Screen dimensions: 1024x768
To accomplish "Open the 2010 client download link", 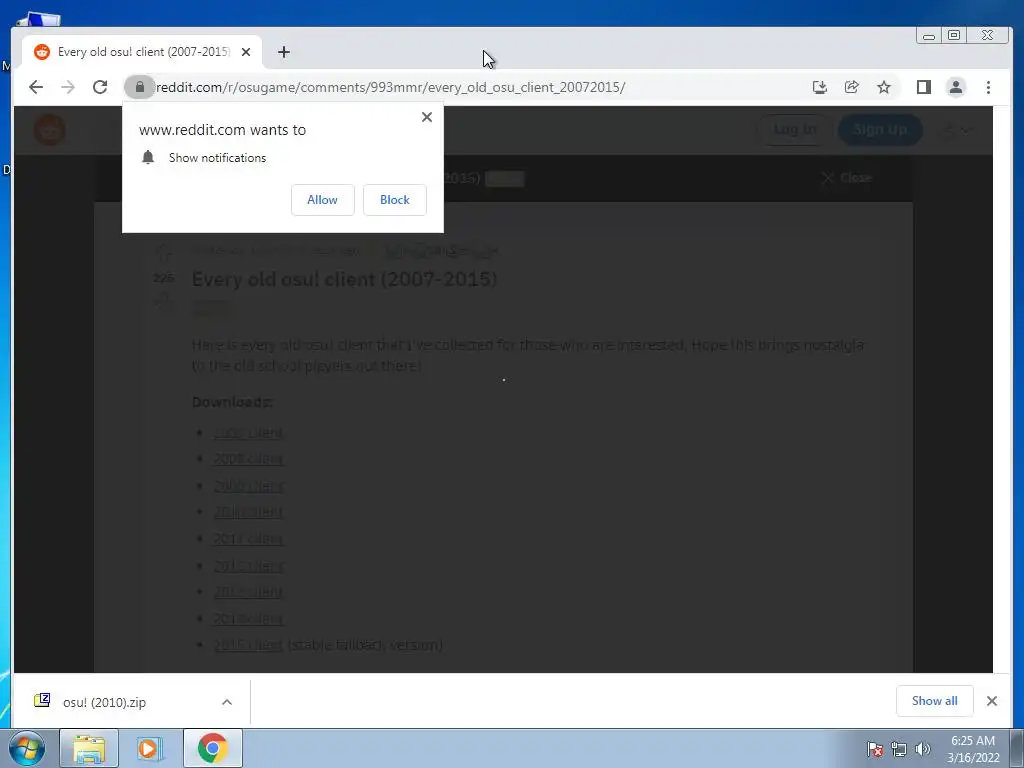I will (x=248, y=511).
